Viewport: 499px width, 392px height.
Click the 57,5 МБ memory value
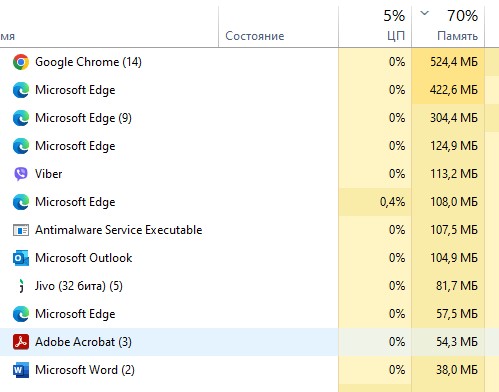click(x=457, y=314)
